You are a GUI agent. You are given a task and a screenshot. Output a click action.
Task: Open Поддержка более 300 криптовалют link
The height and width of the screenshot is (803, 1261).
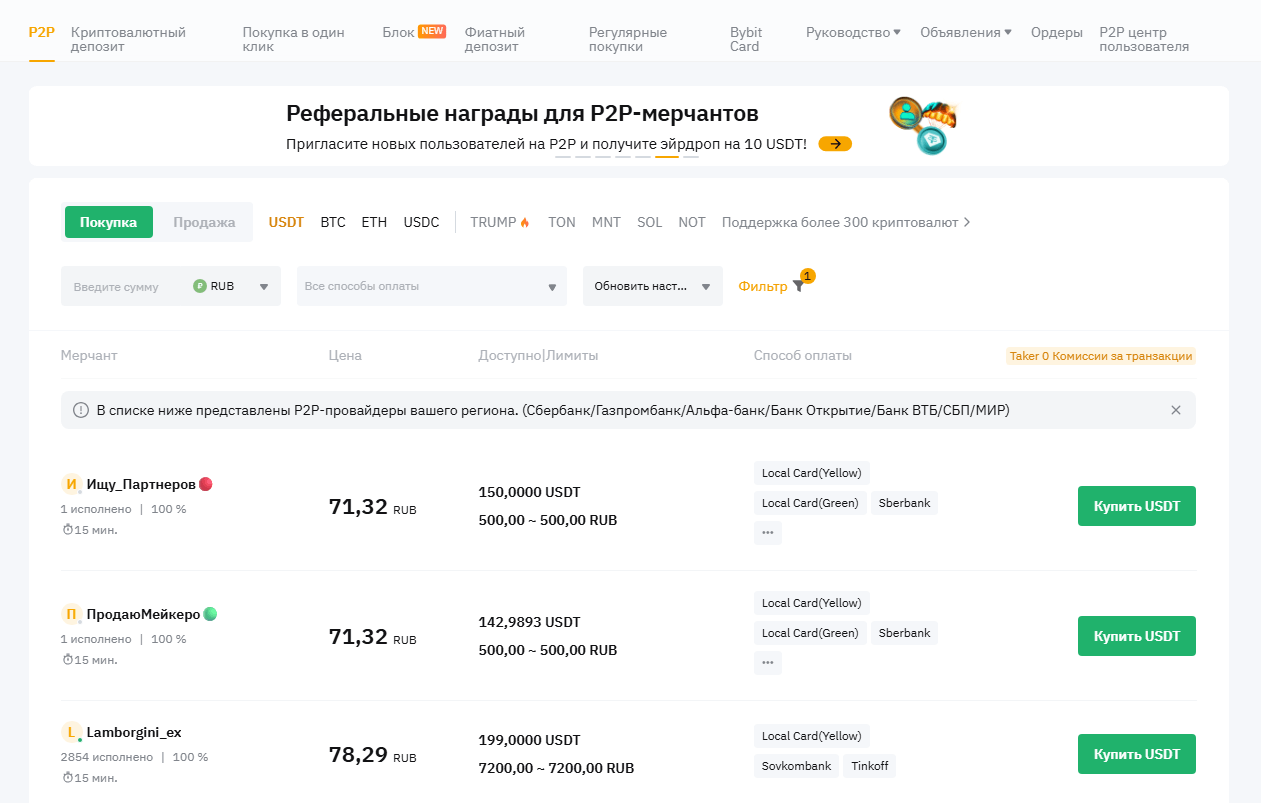pos(846,222)
